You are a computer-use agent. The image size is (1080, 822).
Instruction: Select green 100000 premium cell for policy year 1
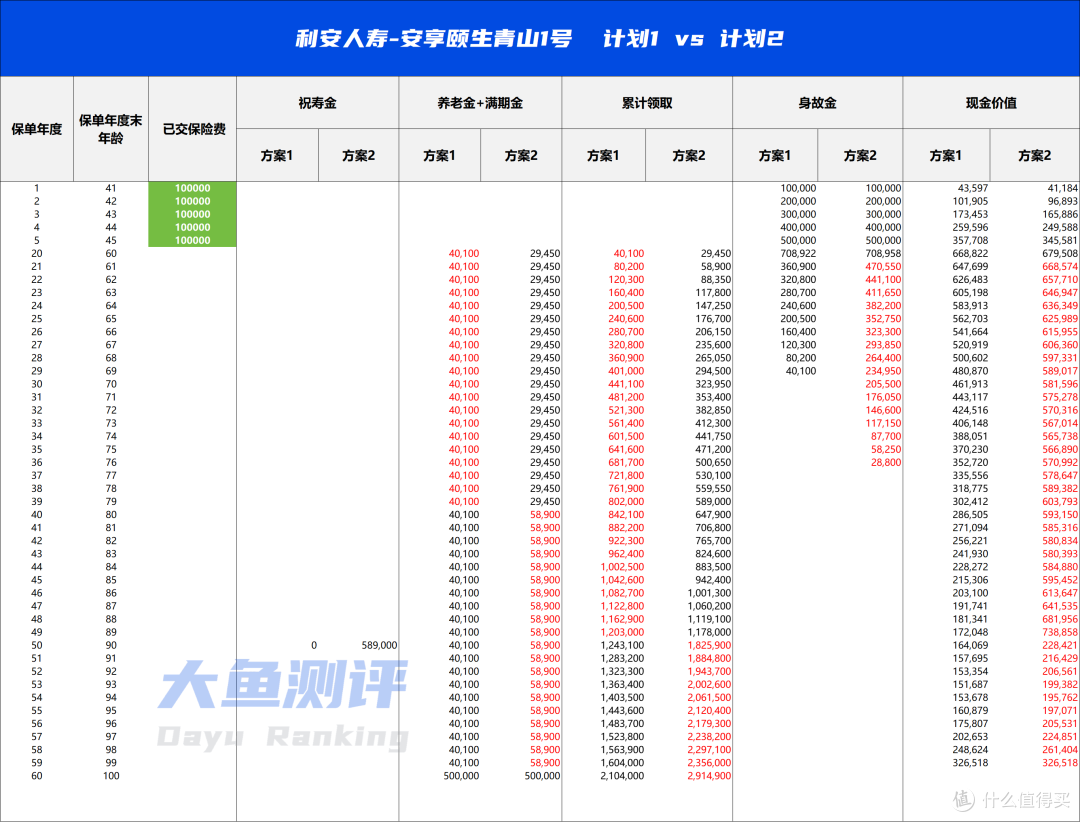[192, 188]
